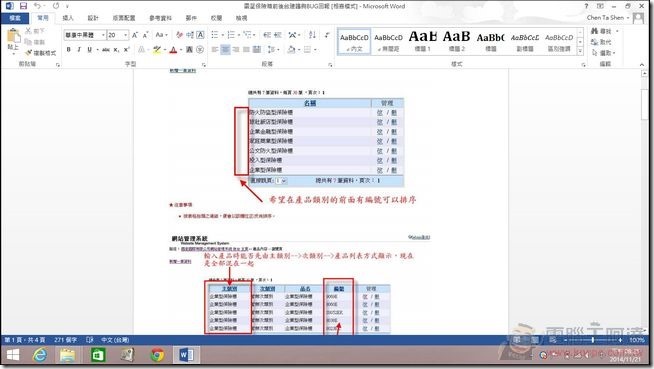The height and width of the screenshot is (369, 654).
Task: Apply red font color
Action: point(174,50)
